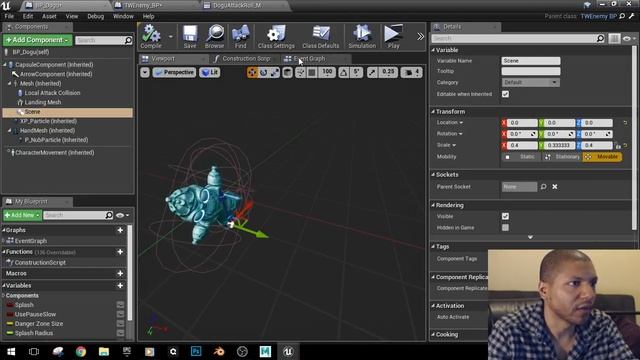Open the Rotation type dropdown arrow
The width and height of the screenshot is (640, 360).
[460, 134]
